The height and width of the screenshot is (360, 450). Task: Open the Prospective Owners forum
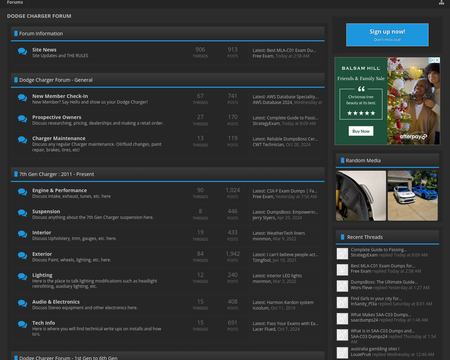point(57,117)
